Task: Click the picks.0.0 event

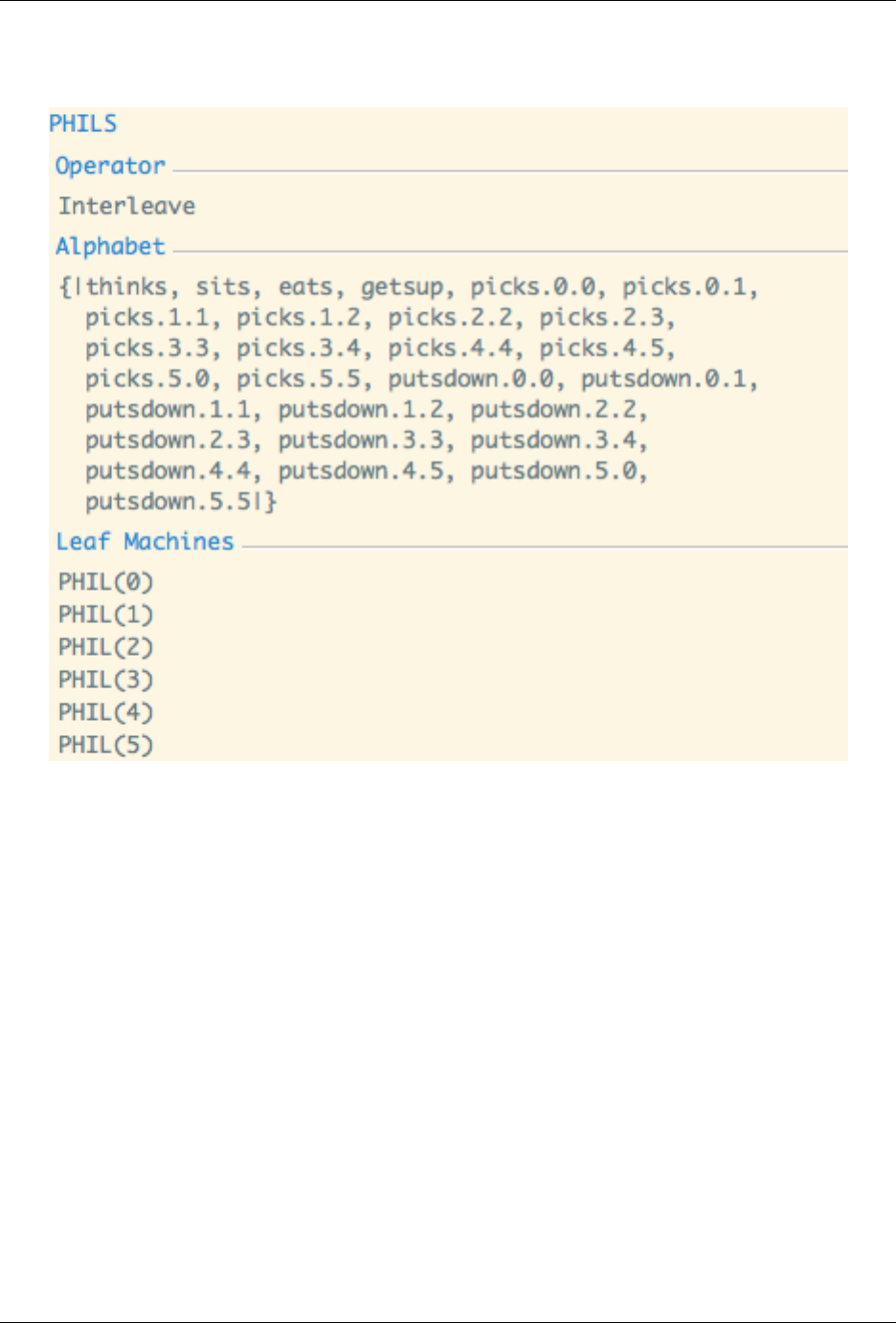Action: point(532,287)
